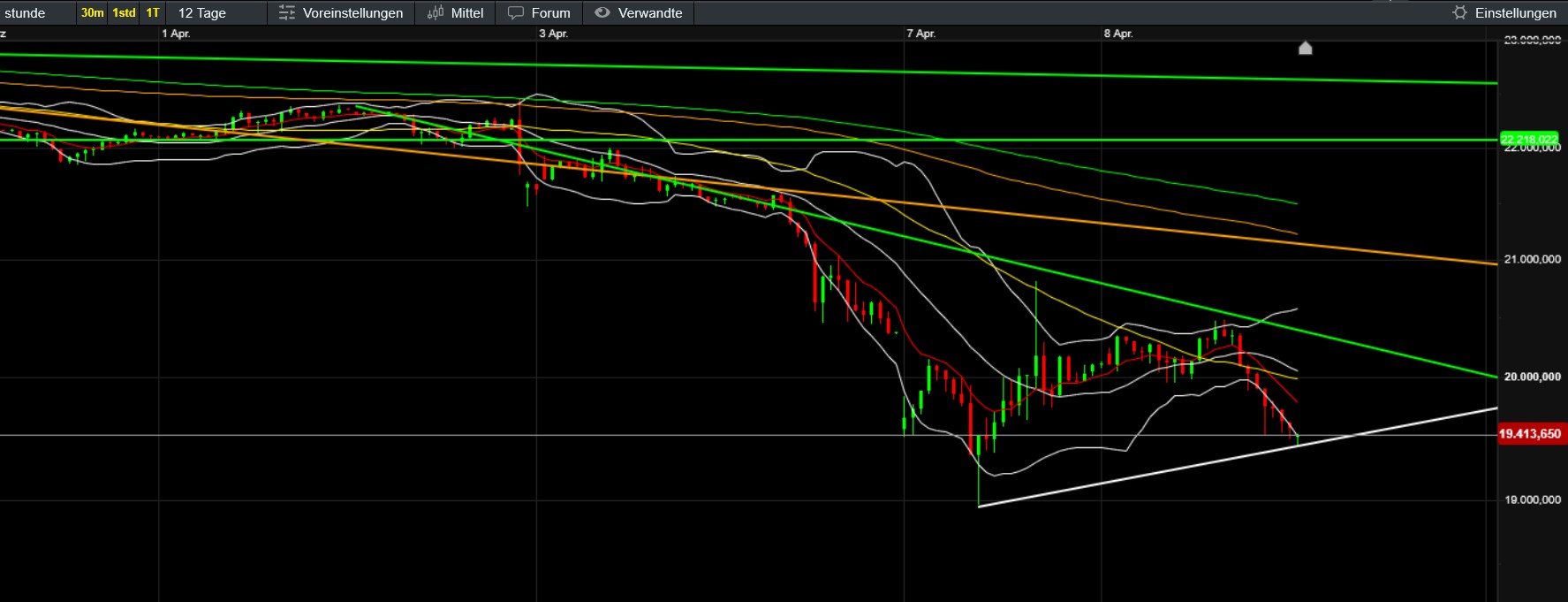Select the 1T timeframe
Screen dimensions: 1568x602
point(153,13)
